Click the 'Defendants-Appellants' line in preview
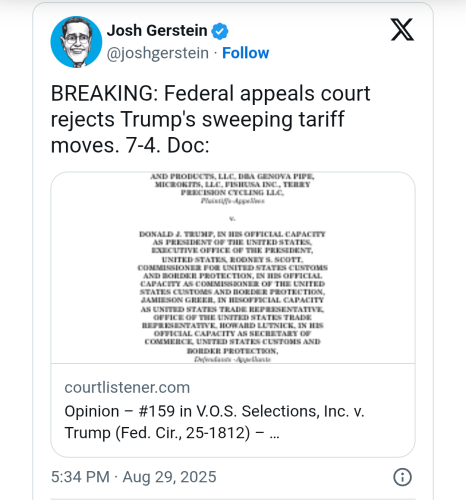Viewport: 466px width, 500px height. 233,359
